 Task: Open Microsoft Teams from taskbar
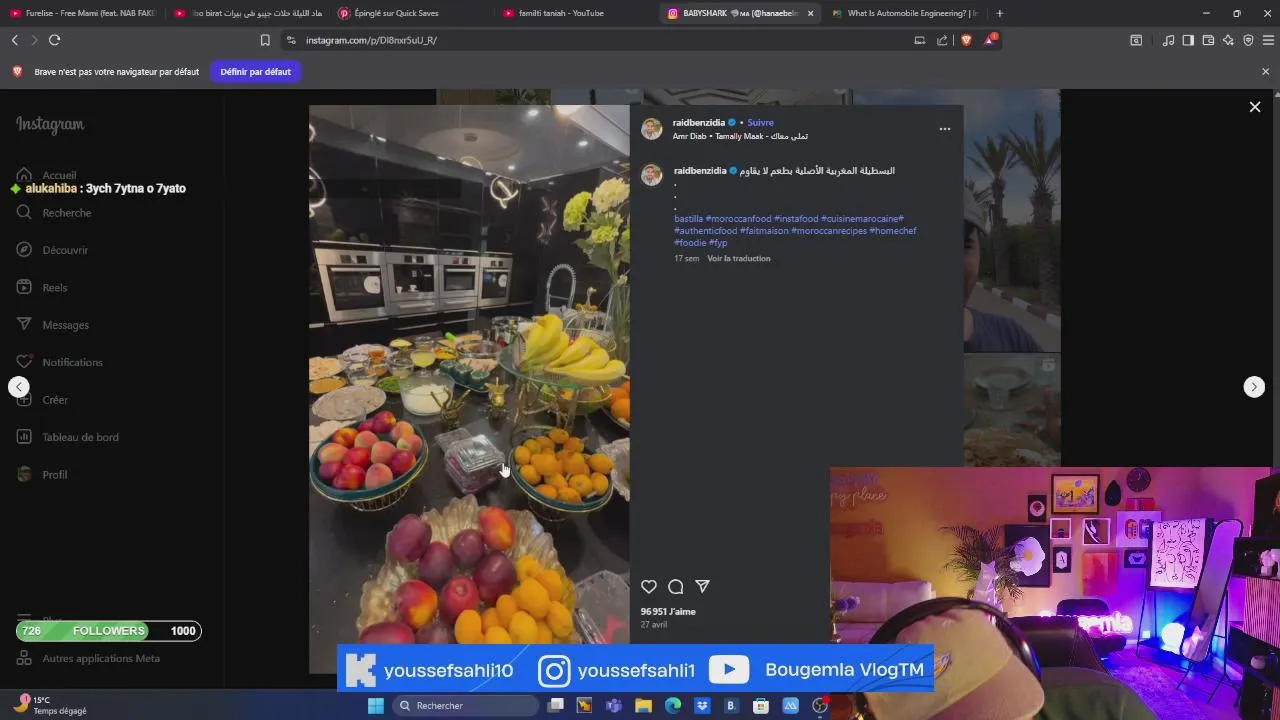pos(614,706)
